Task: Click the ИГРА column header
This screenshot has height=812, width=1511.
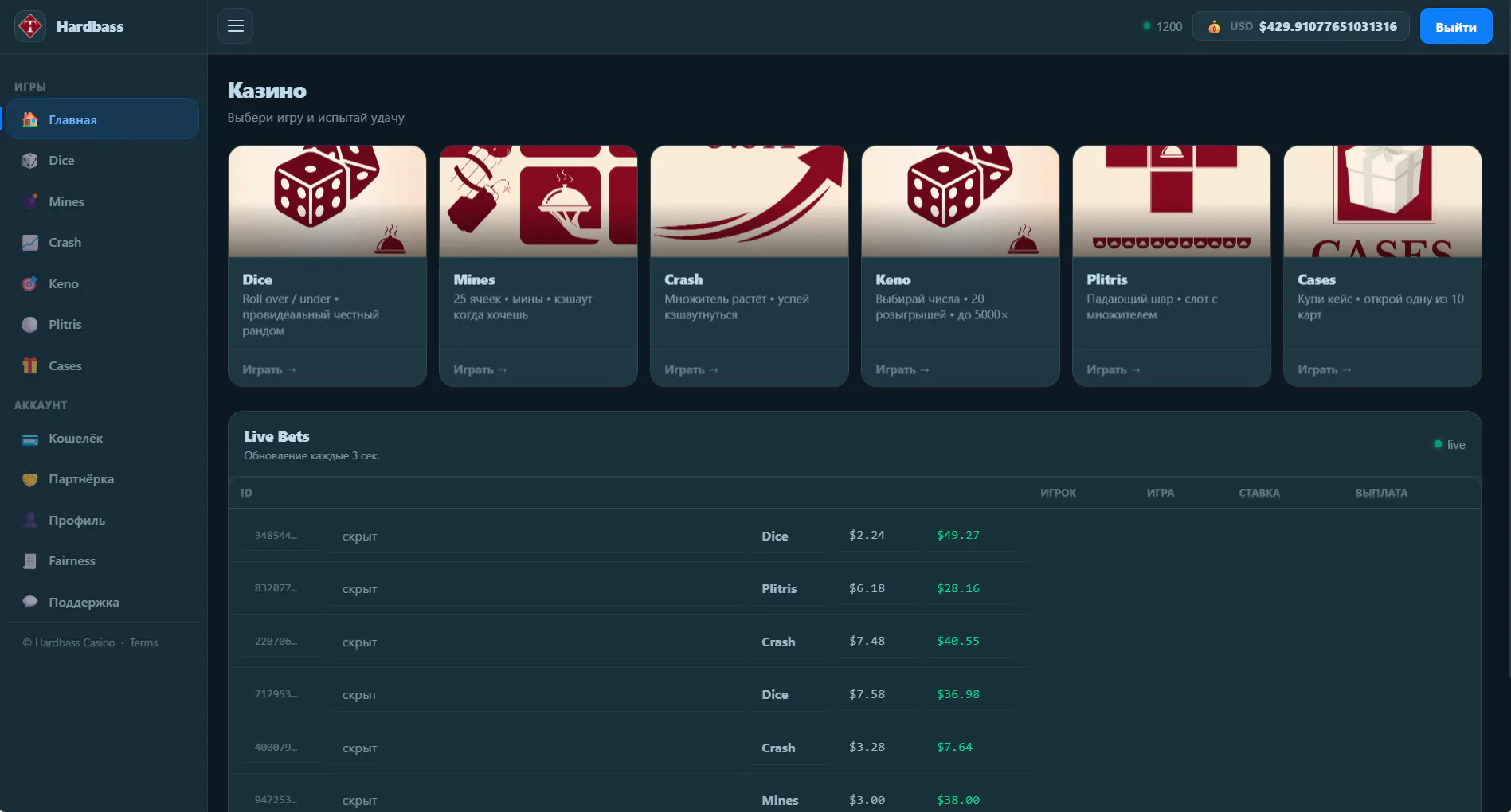Action: point(1161,493)
